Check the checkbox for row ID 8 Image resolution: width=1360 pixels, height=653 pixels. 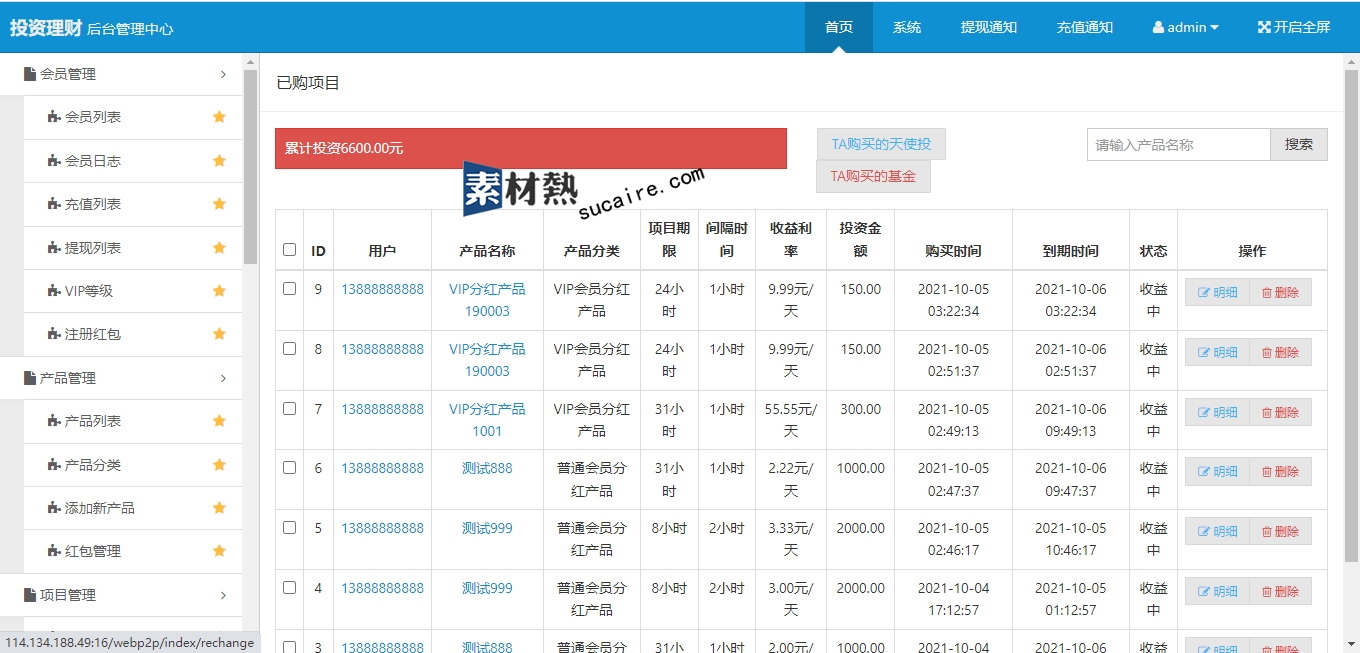290,348
